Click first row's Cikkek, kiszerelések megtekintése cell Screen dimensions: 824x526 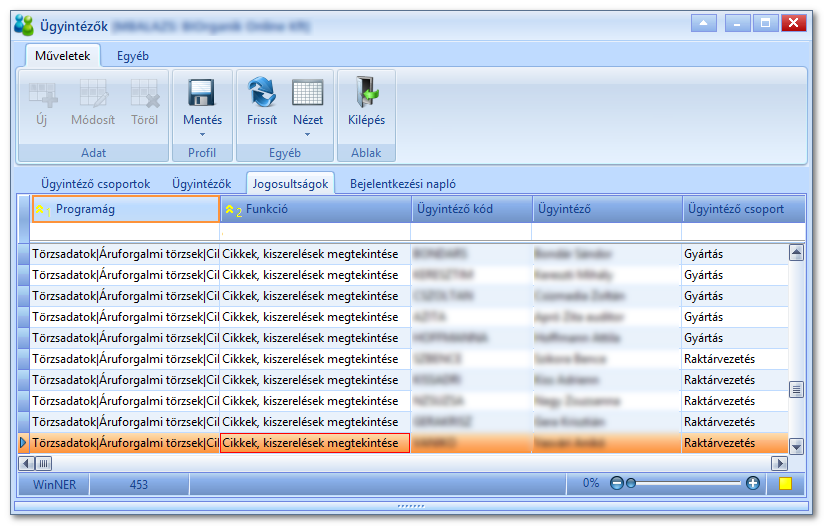(315, 254)
